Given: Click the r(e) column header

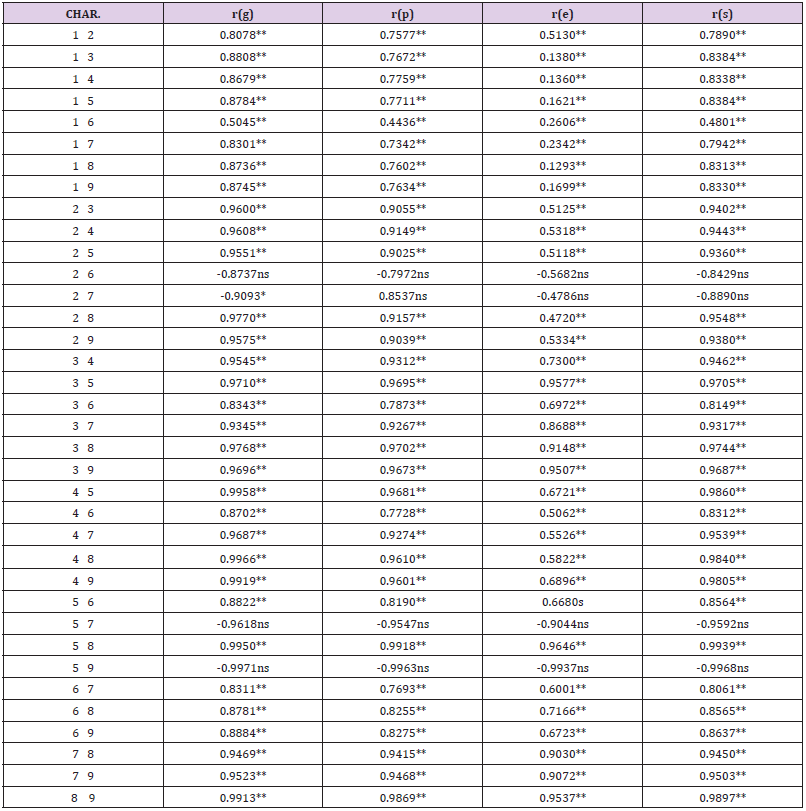Looking at the screenshot, I should pos(561,15).
